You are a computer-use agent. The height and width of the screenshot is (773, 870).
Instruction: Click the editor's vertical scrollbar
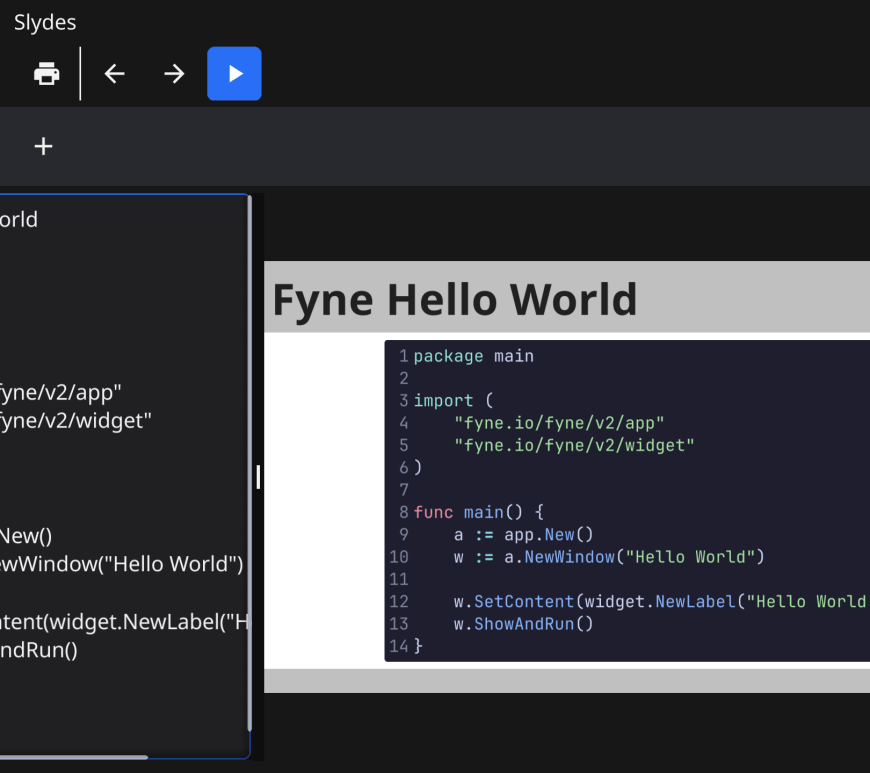[249, 460]
